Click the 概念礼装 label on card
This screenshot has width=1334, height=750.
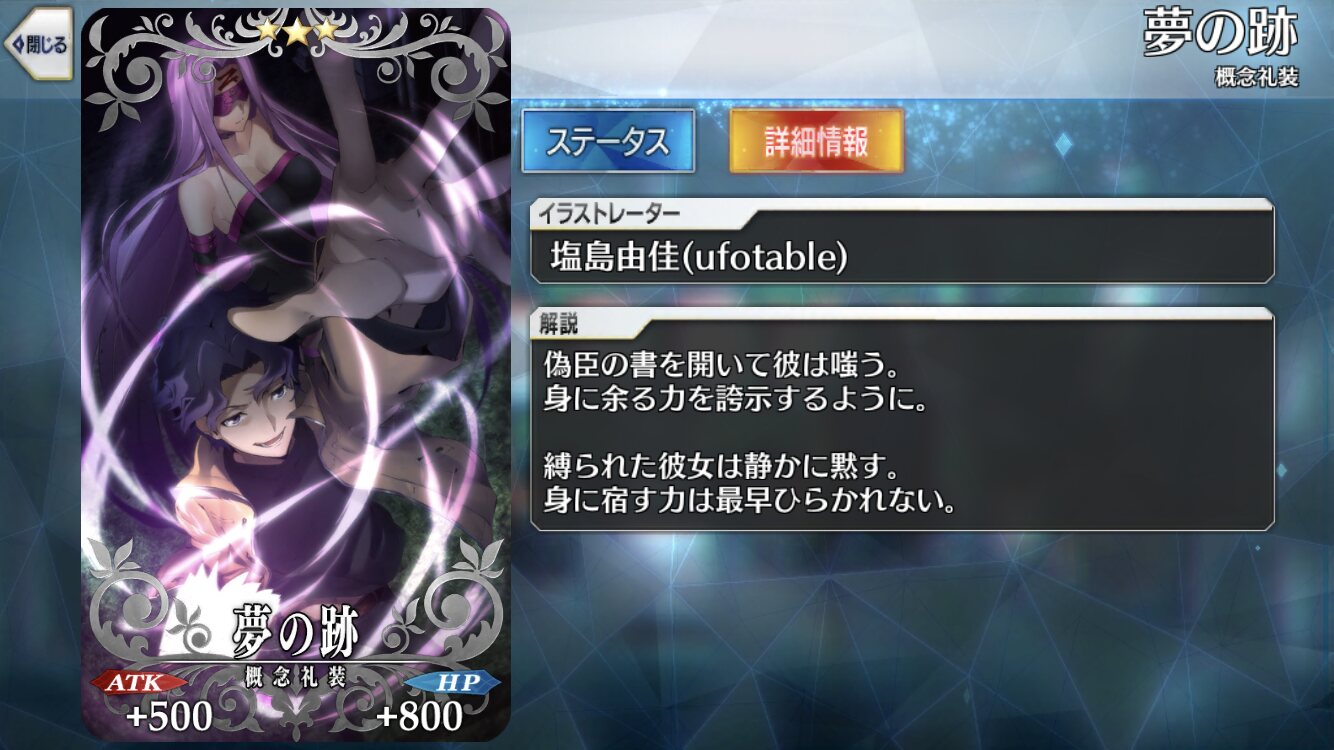click(296, 676)
